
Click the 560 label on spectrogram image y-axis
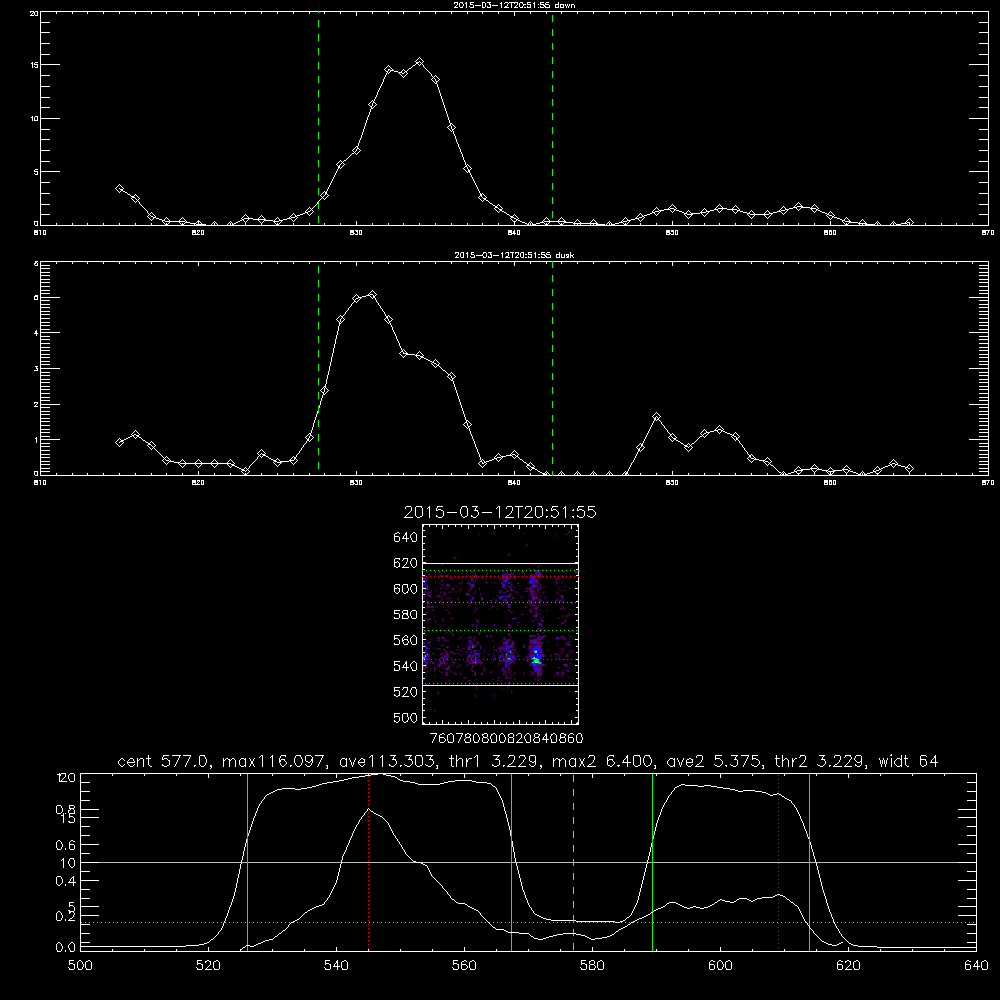click(x=406, y=640)
